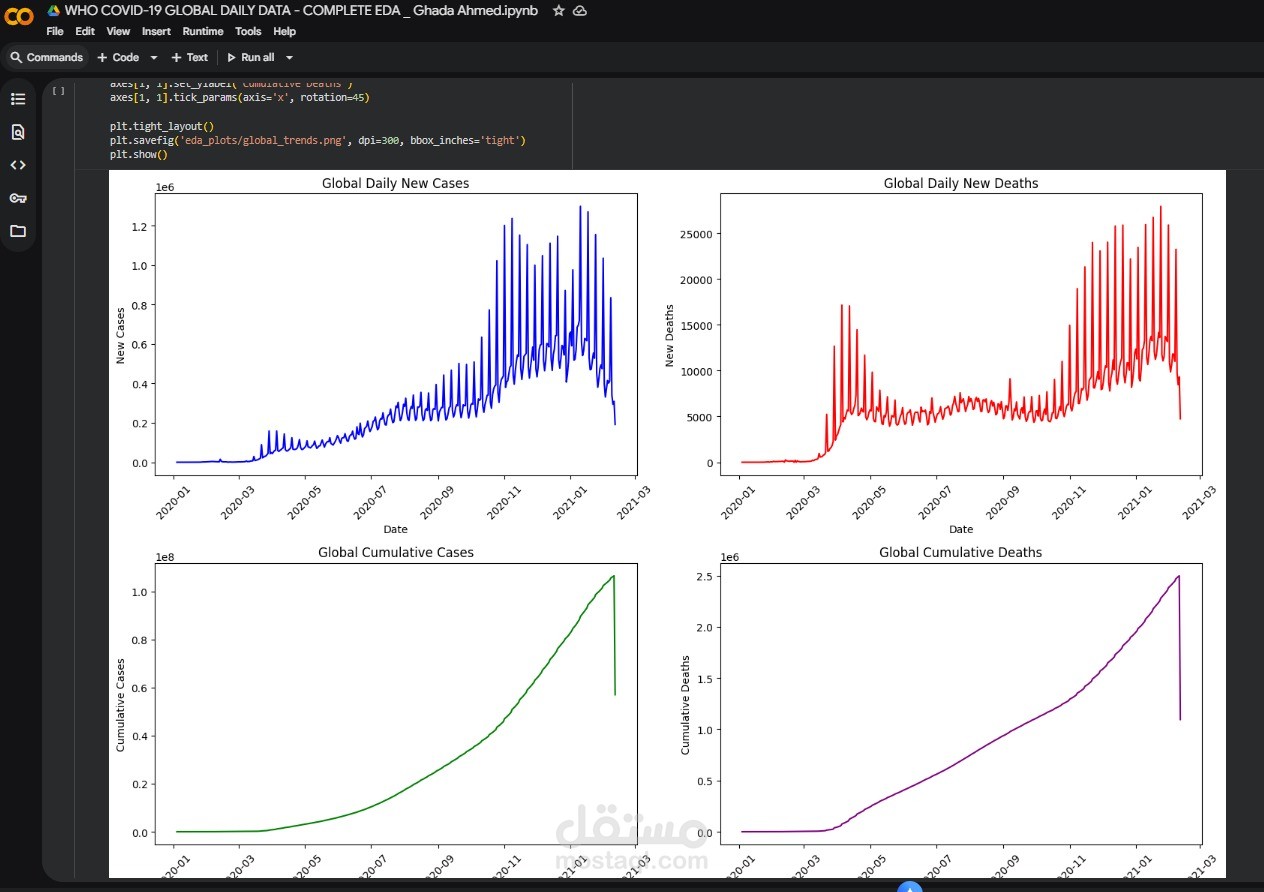
Task: Click the blue floating button at the bottom
Action: click(909, 887)
